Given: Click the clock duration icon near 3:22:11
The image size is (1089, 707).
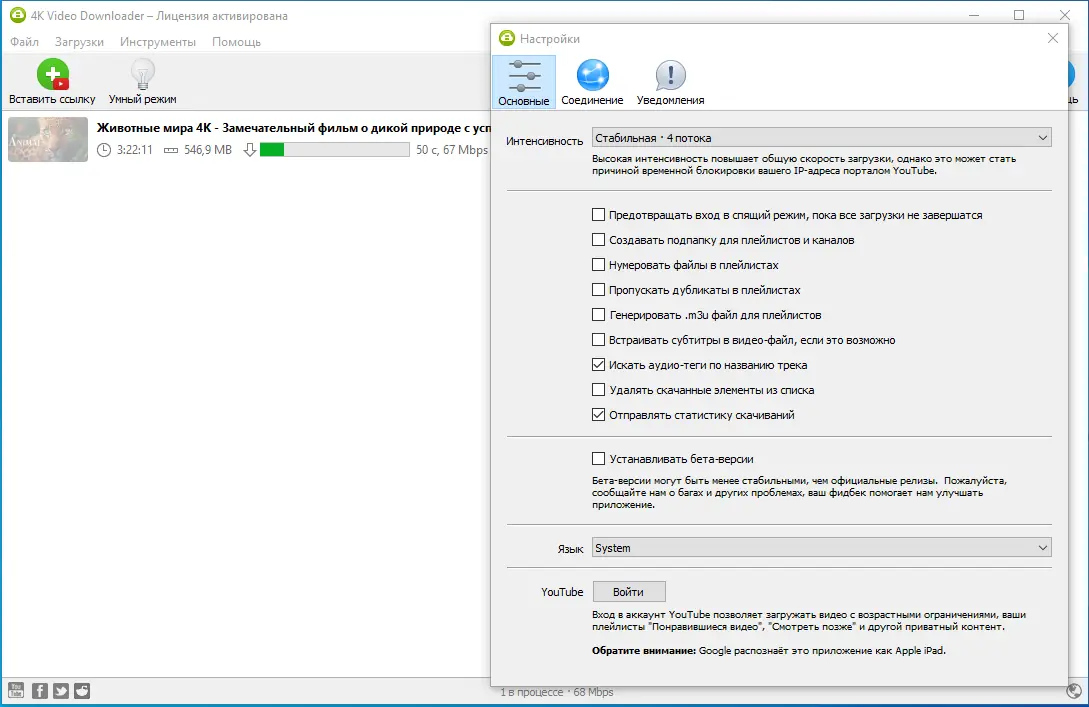Looking at the screenshot, I should point(103,149).
